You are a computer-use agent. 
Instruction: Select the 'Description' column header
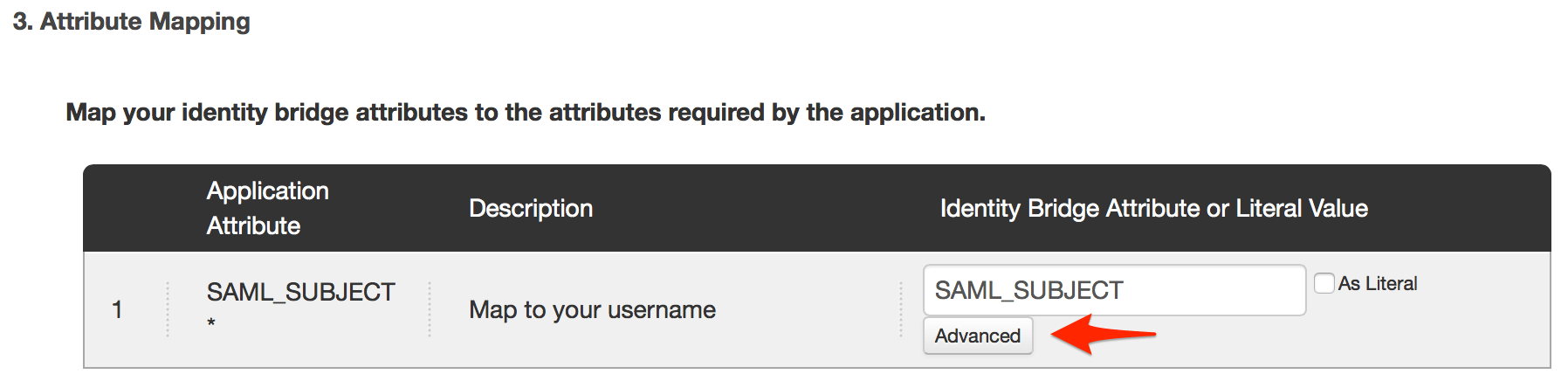click(x=530, y=208)
